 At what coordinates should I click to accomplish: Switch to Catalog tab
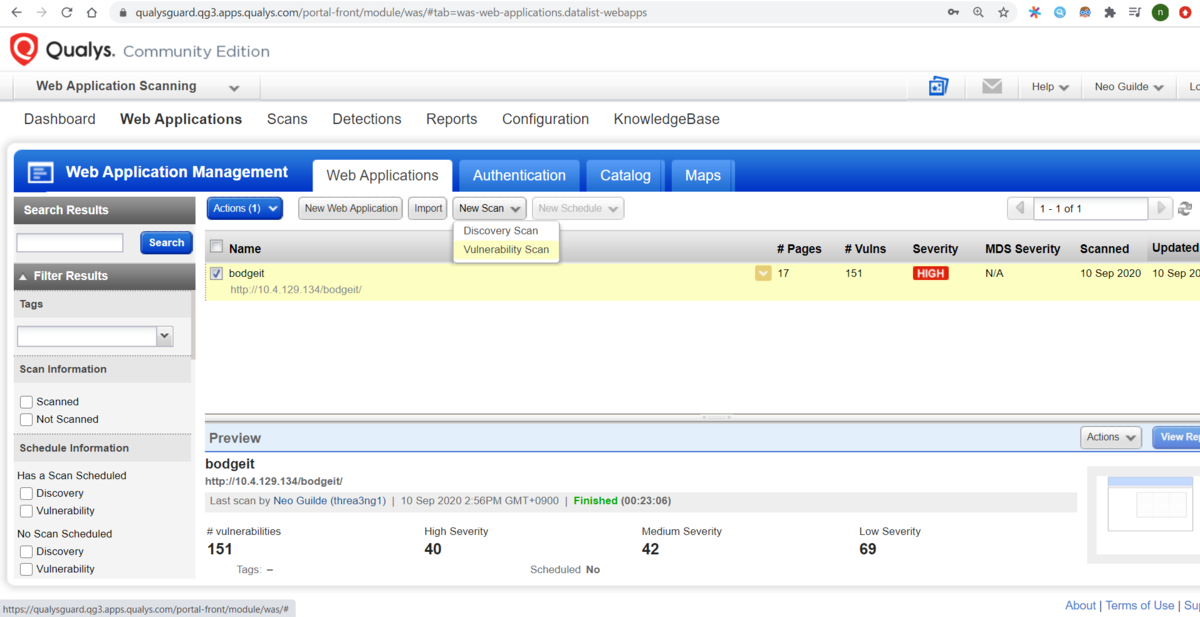(625, 175)
